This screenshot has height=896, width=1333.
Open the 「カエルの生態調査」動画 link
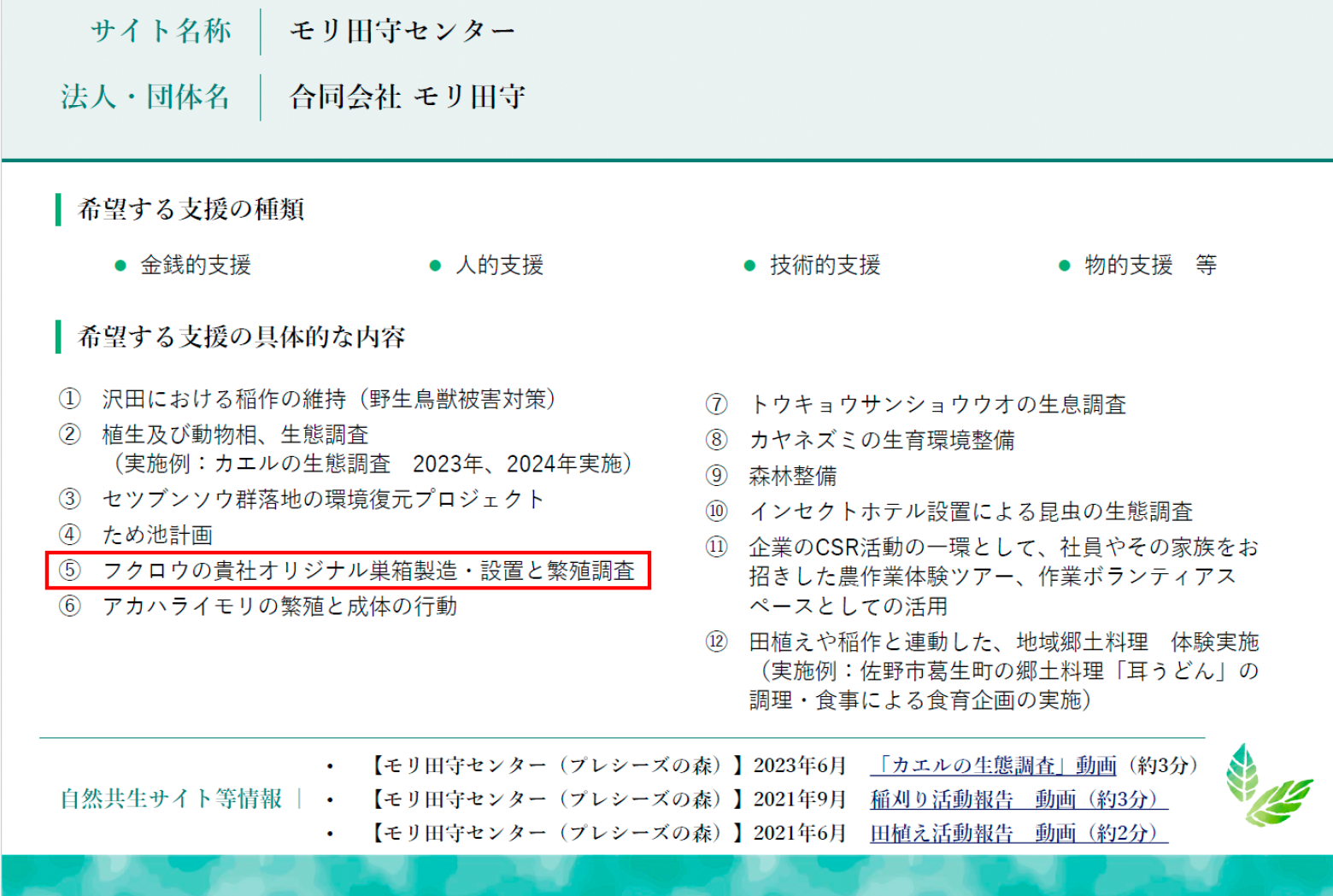(993, 765)
